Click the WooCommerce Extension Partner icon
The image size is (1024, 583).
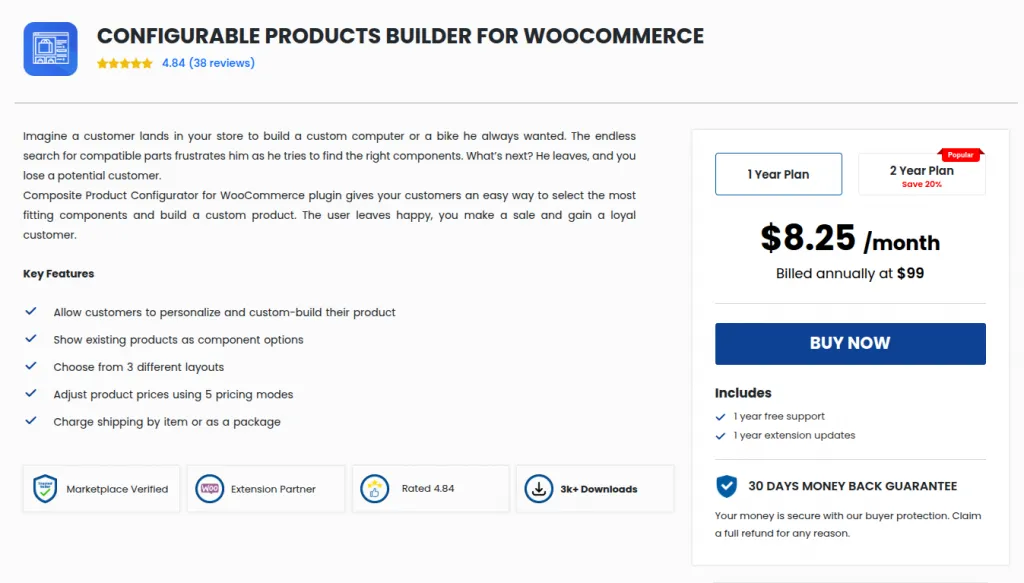210,489
